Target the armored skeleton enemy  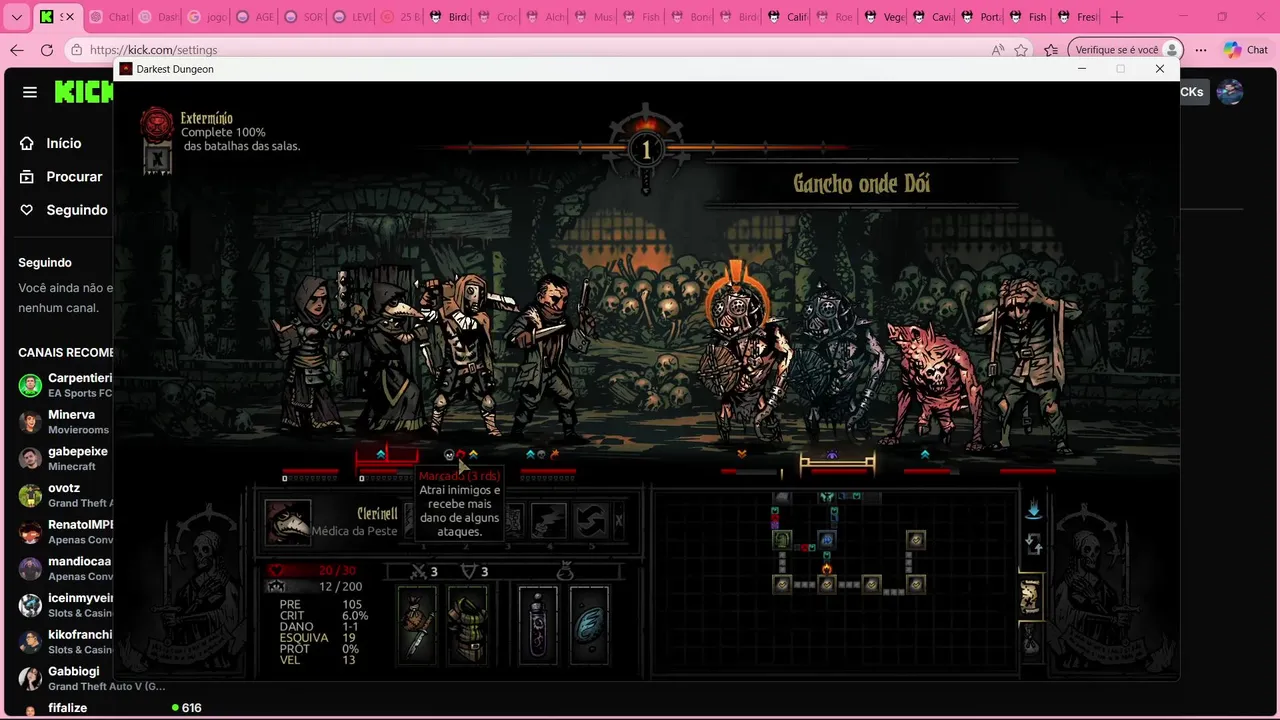coord(838,365)
